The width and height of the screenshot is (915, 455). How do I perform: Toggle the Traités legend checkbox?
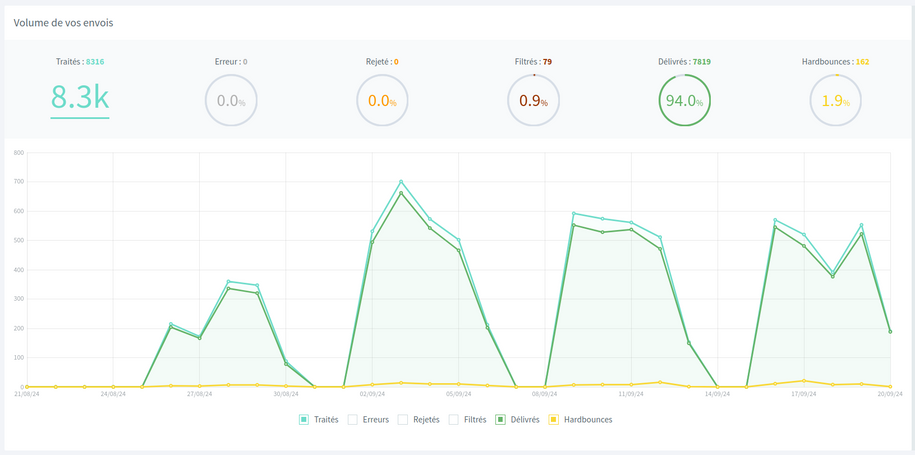(x=303, y=419)
